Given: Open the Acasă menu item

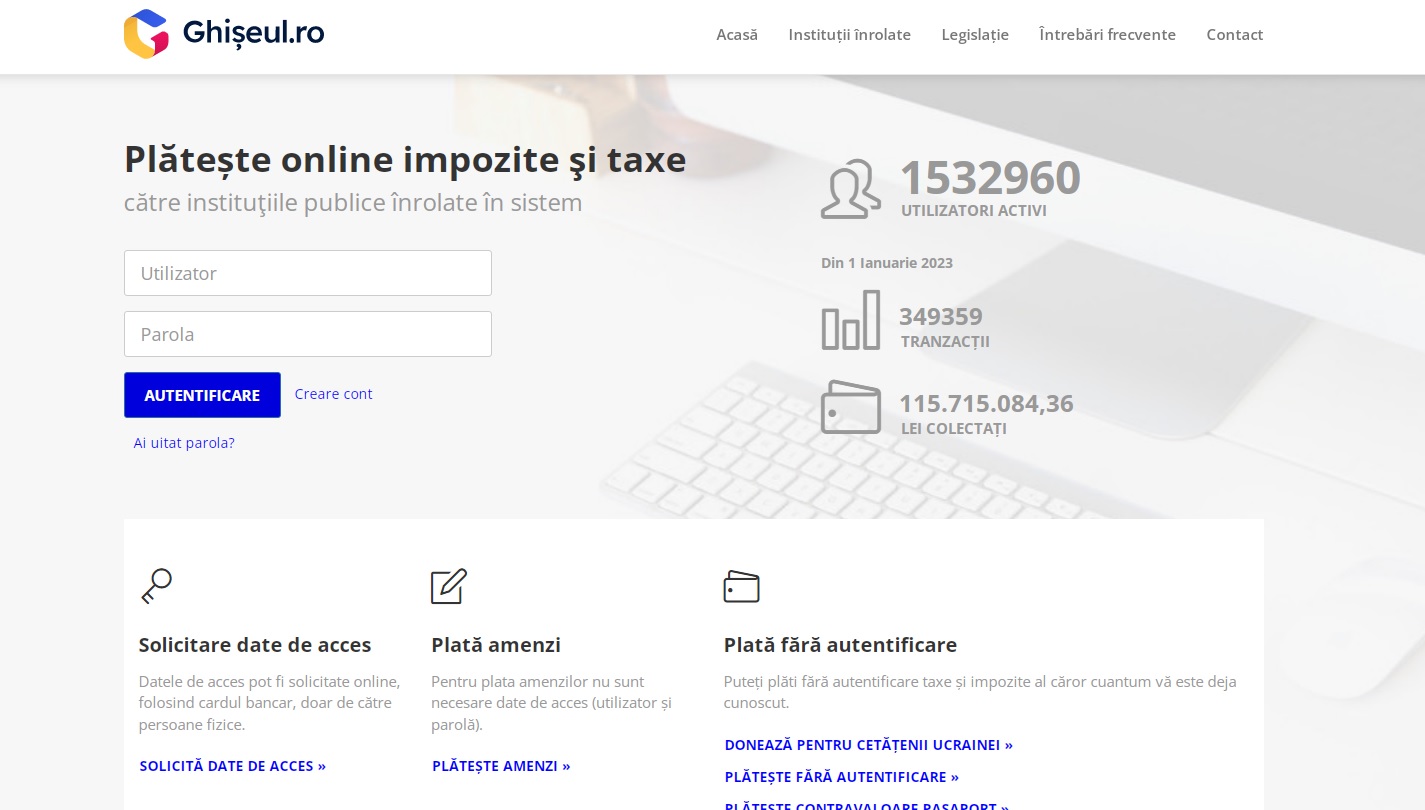Looking at the screenshot, I should tap(737, 35).
